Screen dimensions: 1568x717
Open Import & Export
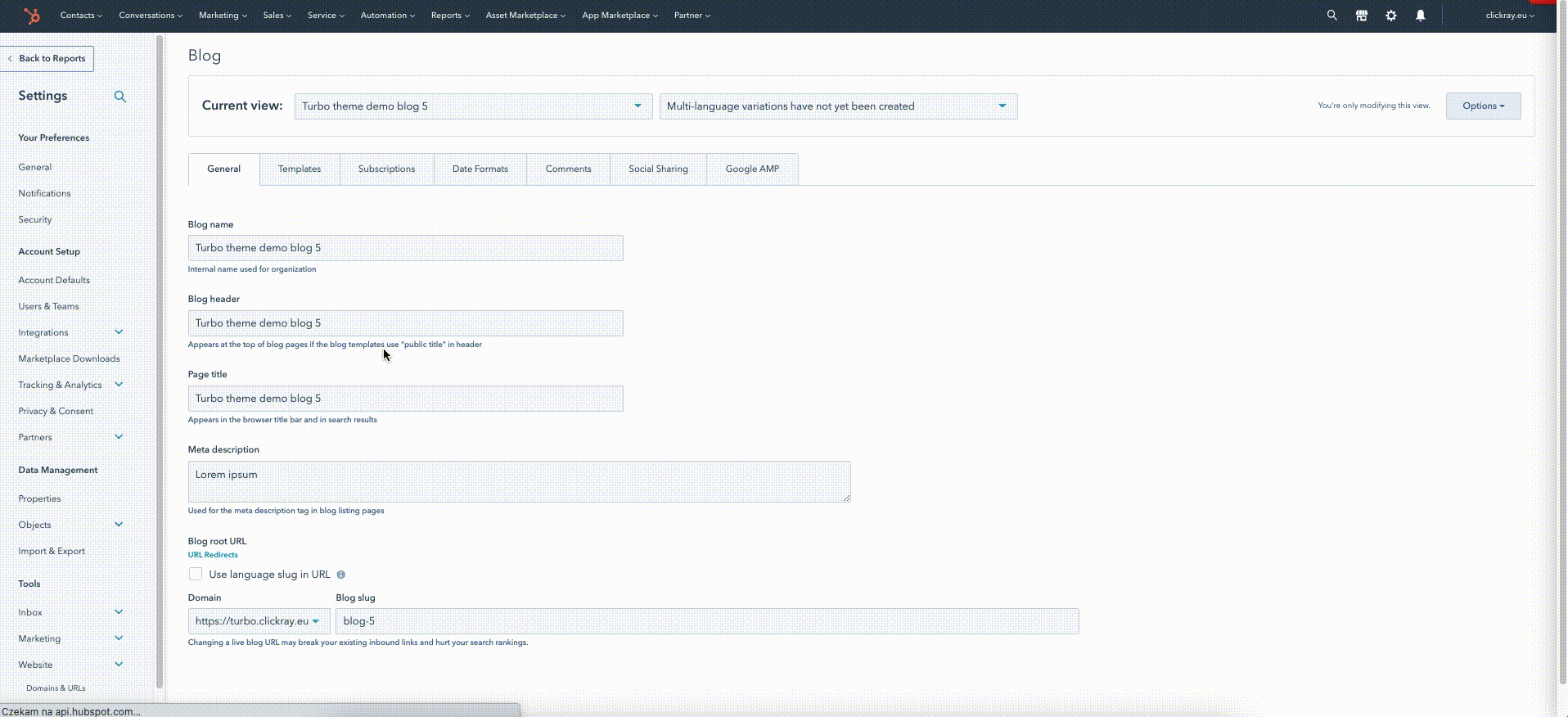point(52,551)
